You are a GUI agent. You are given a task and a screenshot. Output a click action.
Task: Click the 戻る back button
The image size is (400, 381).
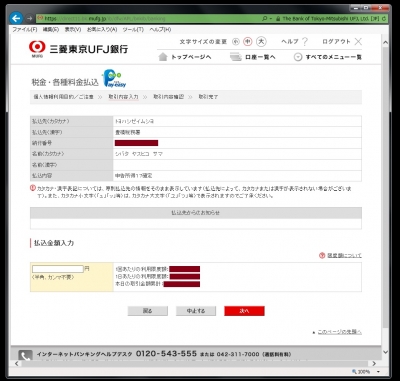(x=148, y=311)
